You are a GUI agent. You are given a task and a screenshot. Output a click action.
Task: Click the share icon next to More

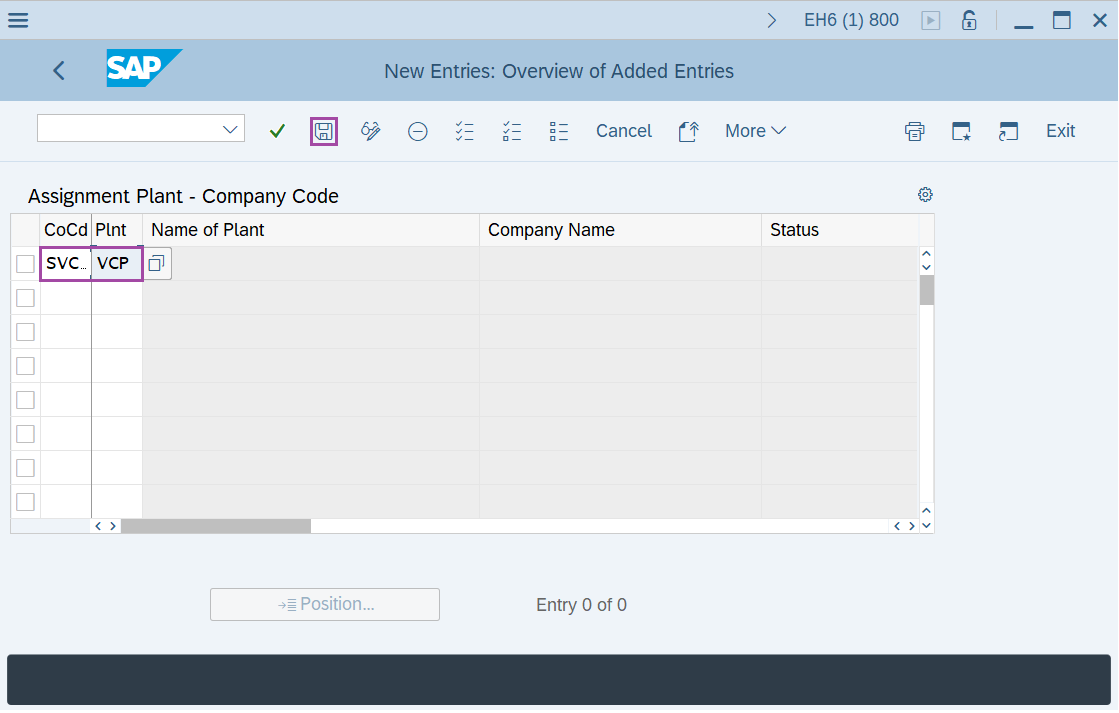[x=688, y=131]
